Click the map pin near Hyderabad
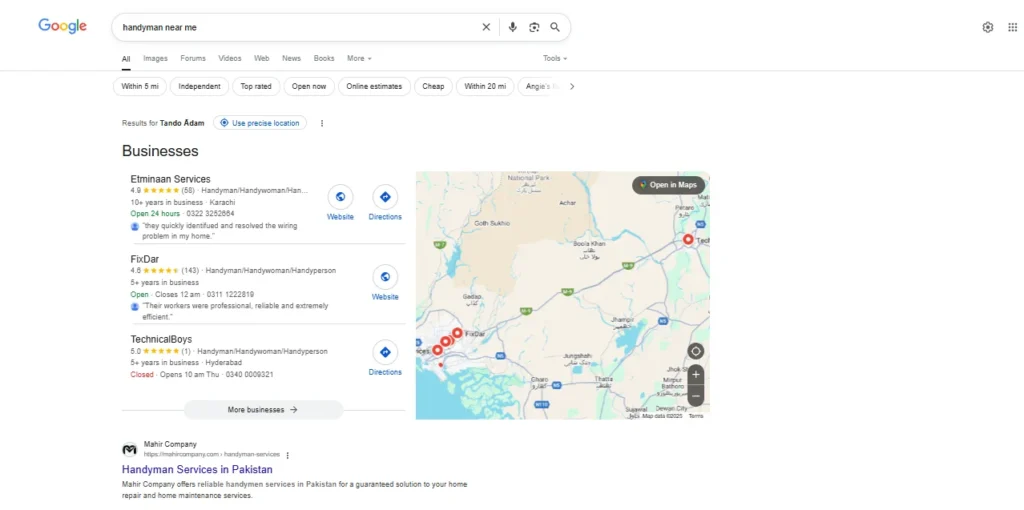This screenshot has height=510, width=1024. click(x=688, y=240)
